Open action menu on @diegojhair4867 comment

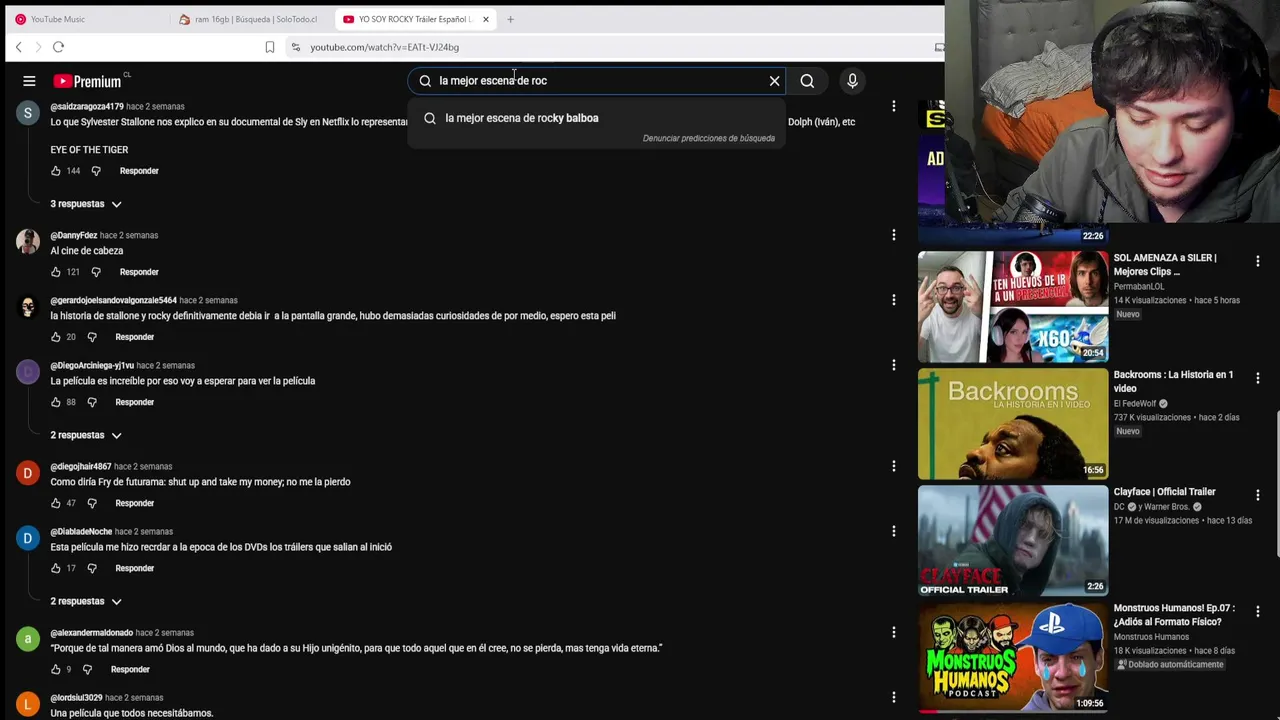coord(894,466)
